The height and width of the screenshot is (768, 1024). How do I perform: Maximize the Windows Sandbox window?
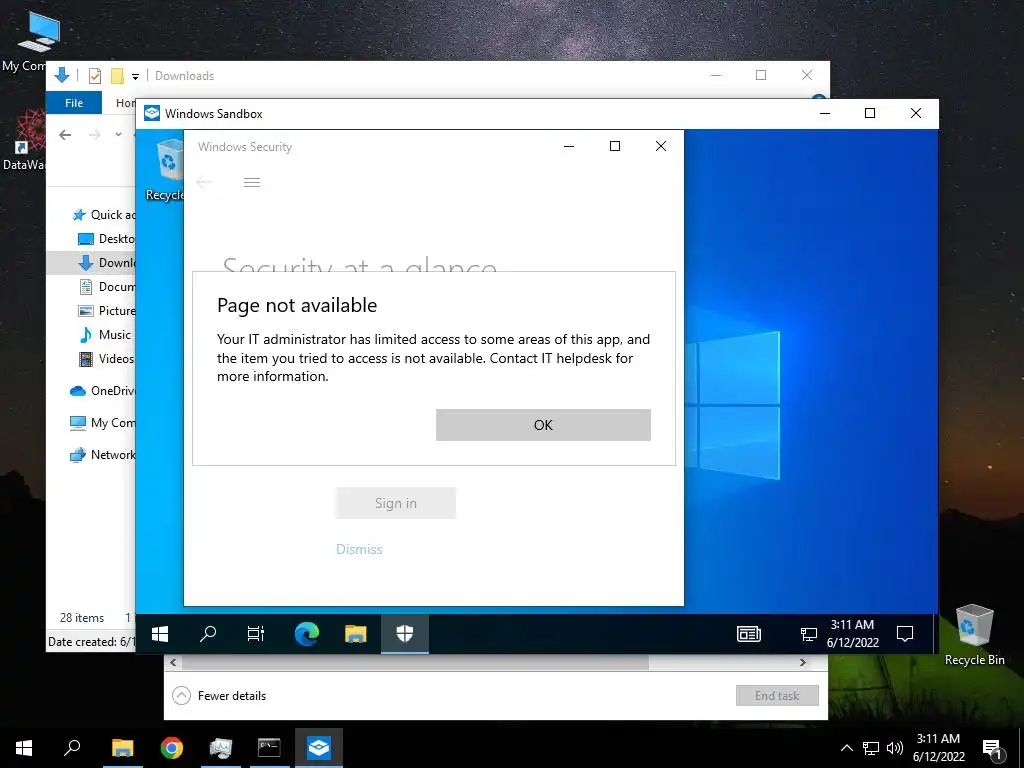coord(870,113)
